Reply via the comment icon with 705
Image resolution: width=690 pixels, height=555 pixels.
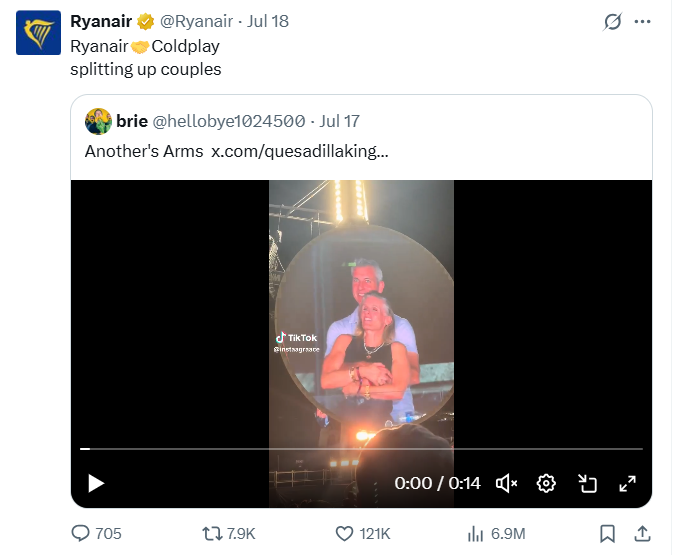tap(96, 533)
